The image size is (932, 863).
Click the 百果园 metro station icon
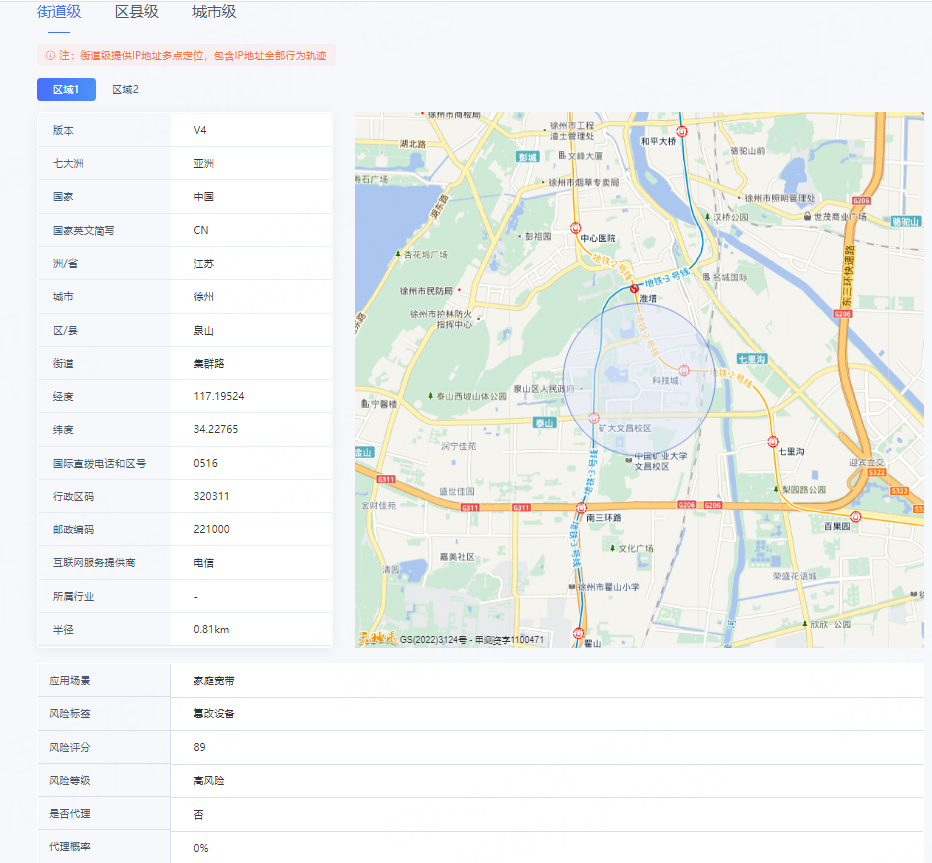point(855,516)
